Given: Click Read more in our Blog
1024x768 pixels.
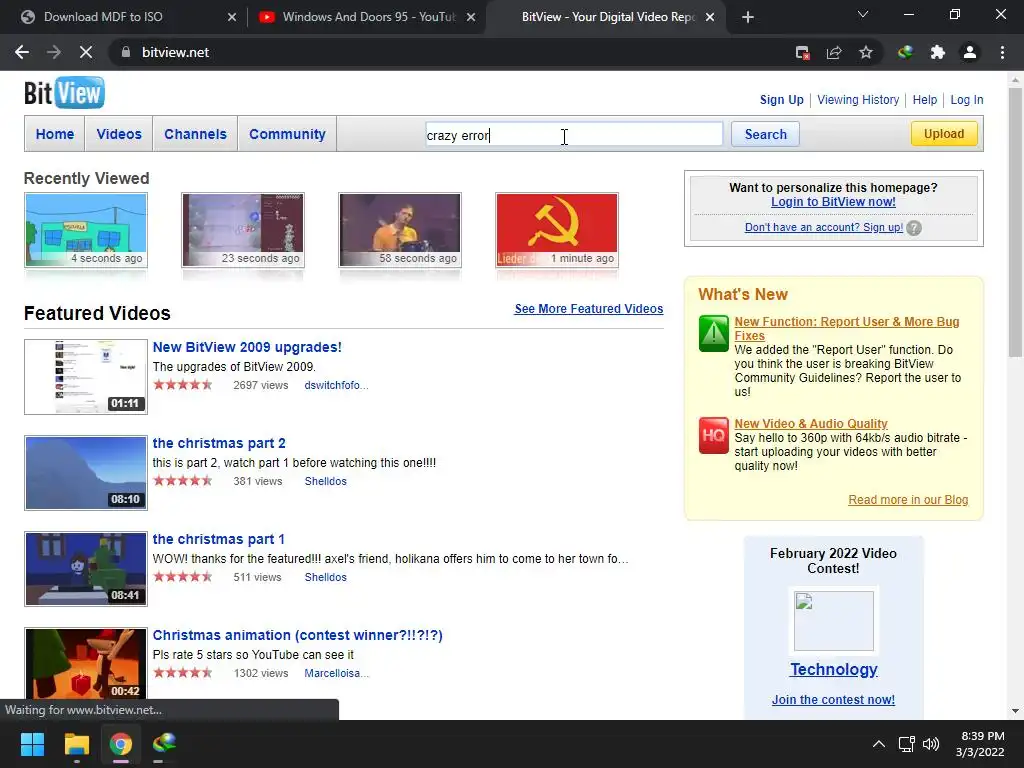Looking at the screenshot, I should point(908,500).
